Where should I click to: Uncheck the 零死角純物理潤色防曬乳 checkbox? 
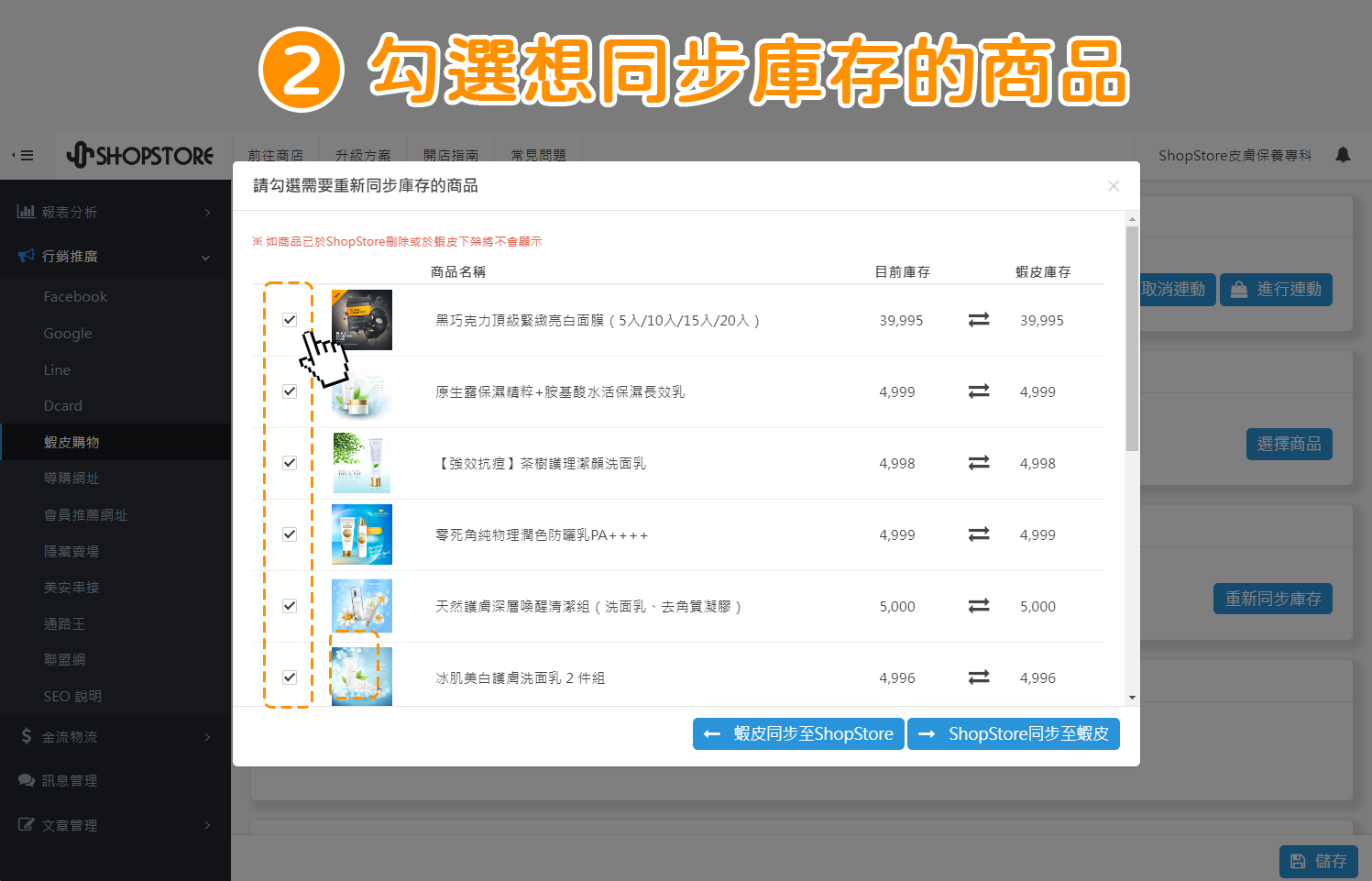click(290, 534)
